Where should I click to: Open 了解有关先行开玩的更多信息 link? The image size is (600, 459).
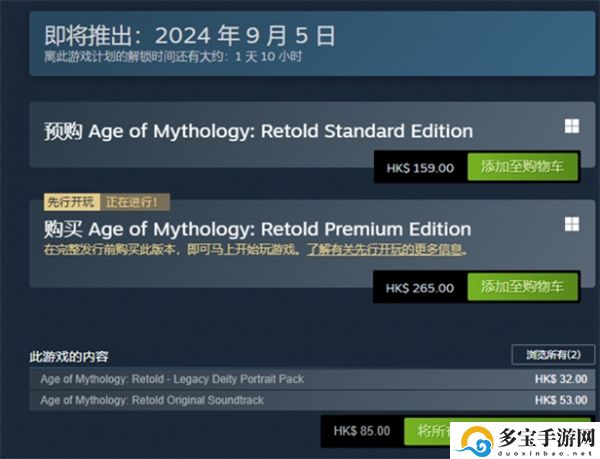point(387,250)
